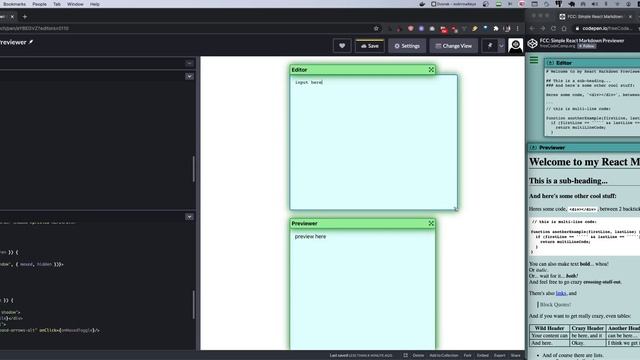Click the 'Wild Header' table cell
Image resolution: width=640 pixels, height=360 pixels.
pyautogui.click(x=549, y=328)
